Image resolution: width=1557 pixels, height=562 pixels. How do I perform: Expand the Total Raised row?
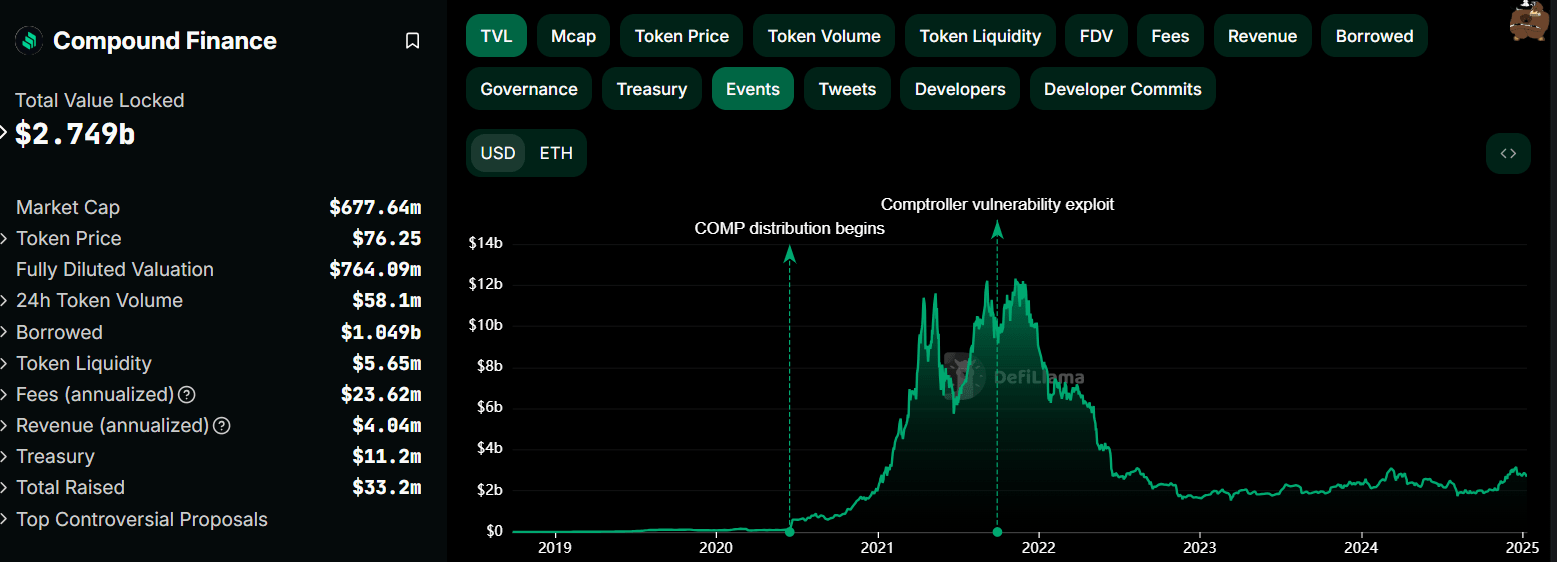click(4, 488)
